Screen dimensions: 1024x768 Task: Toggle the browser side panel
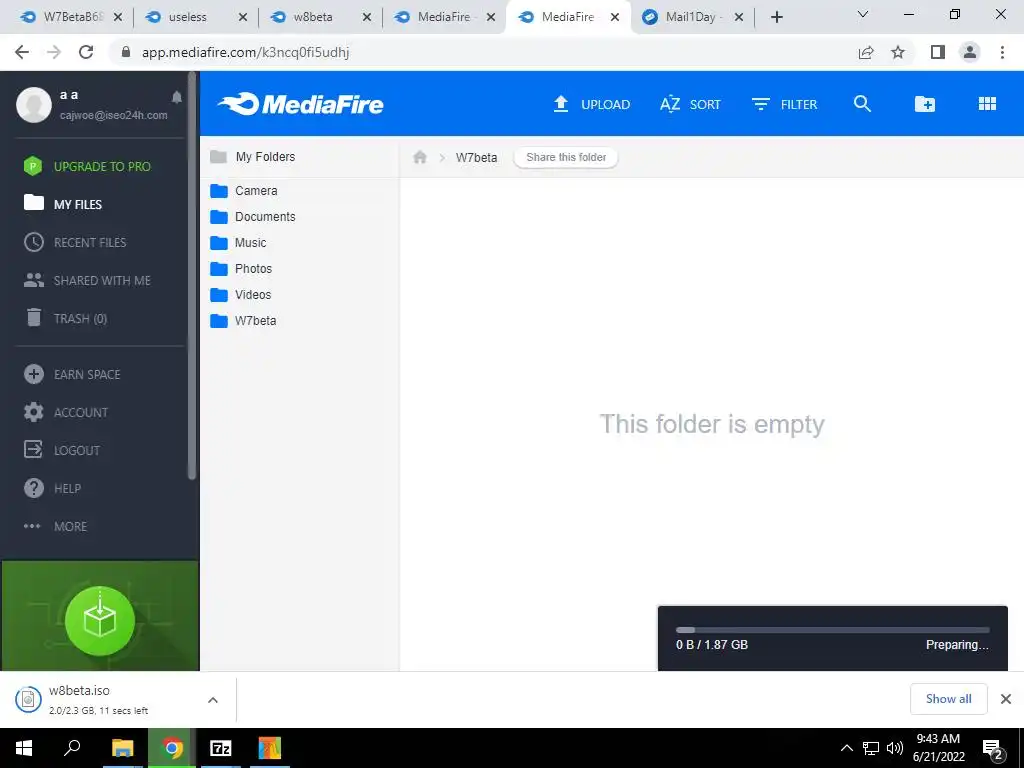pos(938,52)
